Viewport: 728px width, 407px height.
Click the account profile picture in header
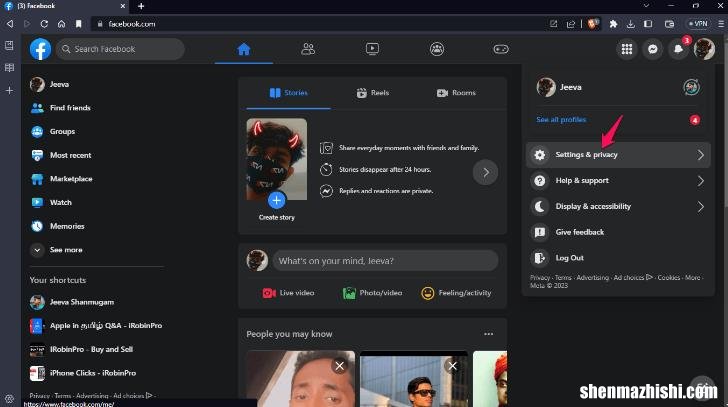(704, 49)
